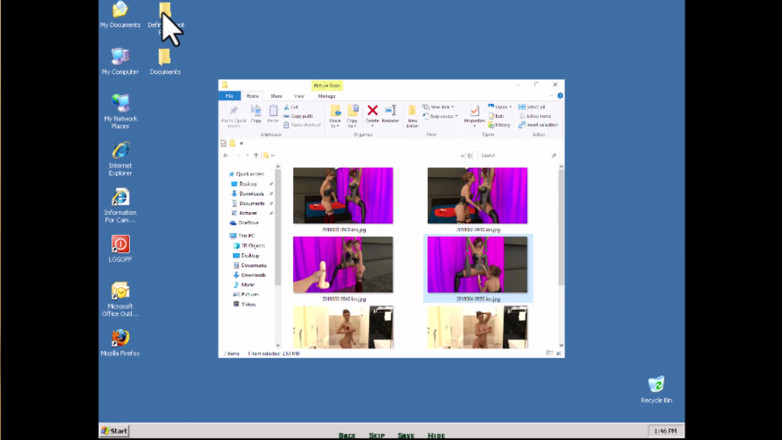The height and width of the screenshot is (440, 782).
Task: Click Edit in the Open group
Action: (496, 116)
